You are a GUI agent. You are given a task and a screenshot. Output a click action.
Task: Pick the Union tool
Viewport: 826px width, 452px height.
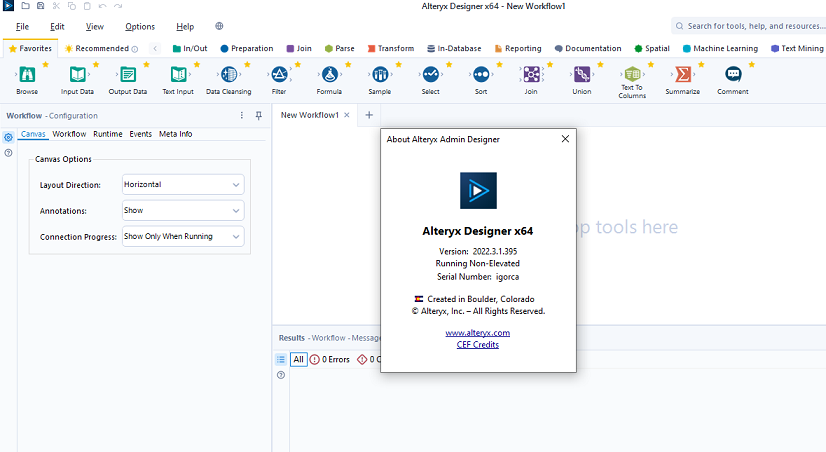pos(582,74)
